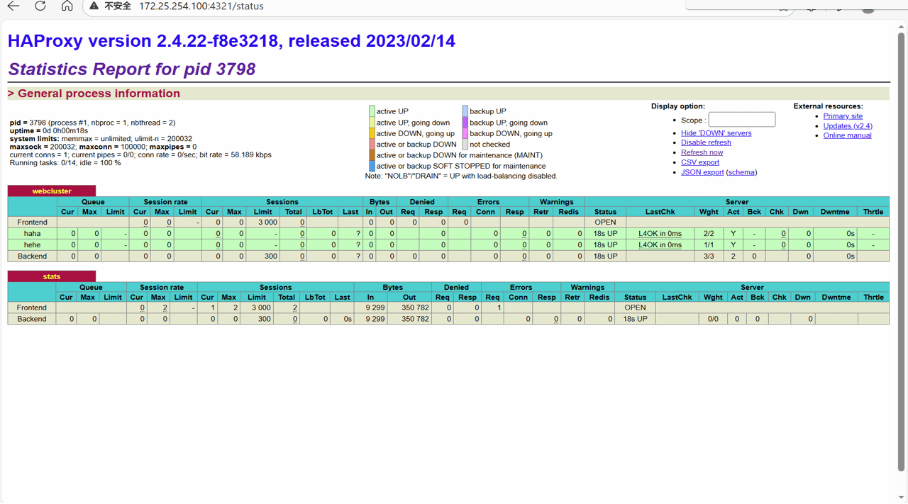908x504 pixels.
Task: Select the haha server row name
Action: coord(32,233)
